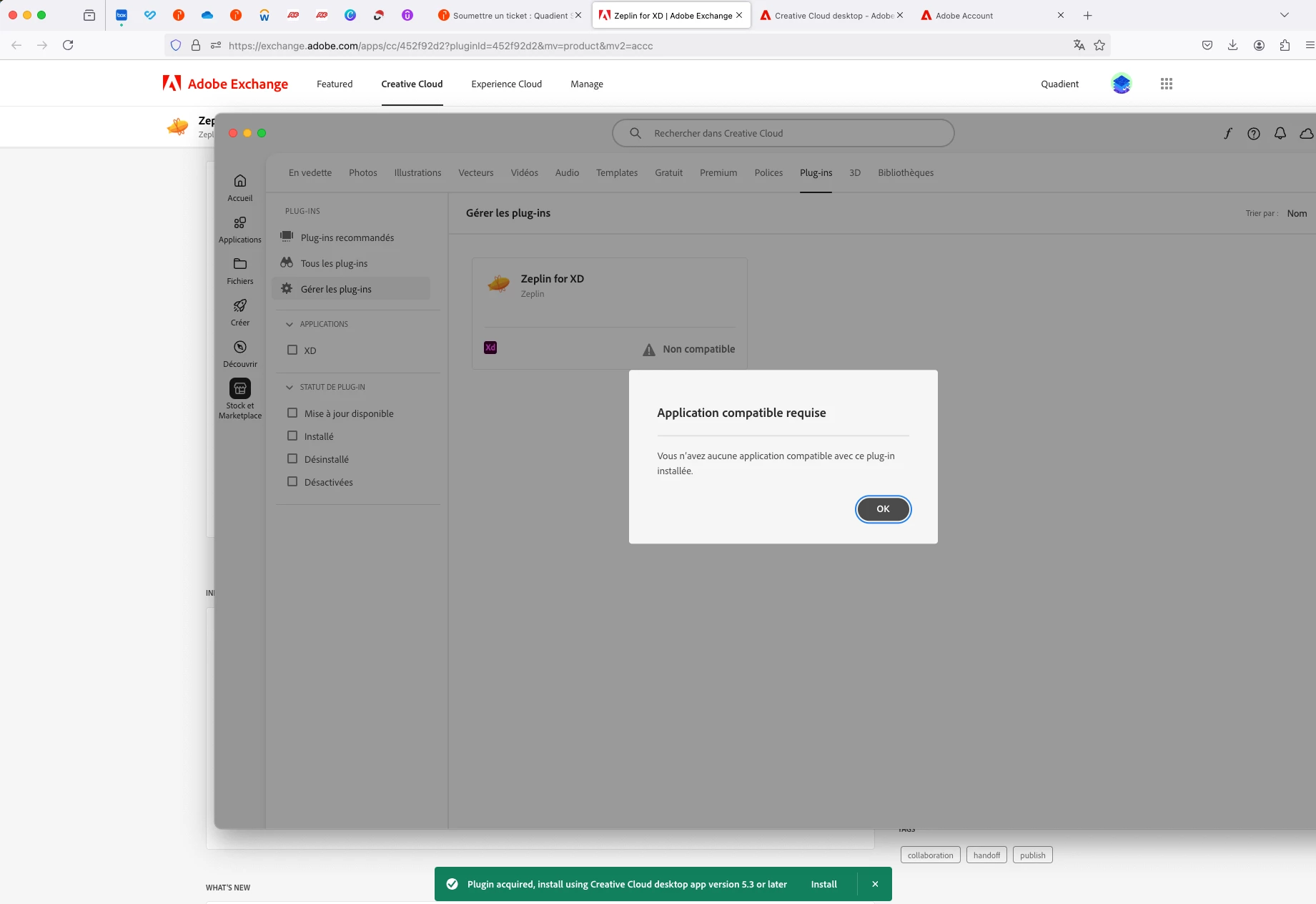Open the browser hamburger menu
Screen dimensions: 1316x904
(x=1310, y=45)
